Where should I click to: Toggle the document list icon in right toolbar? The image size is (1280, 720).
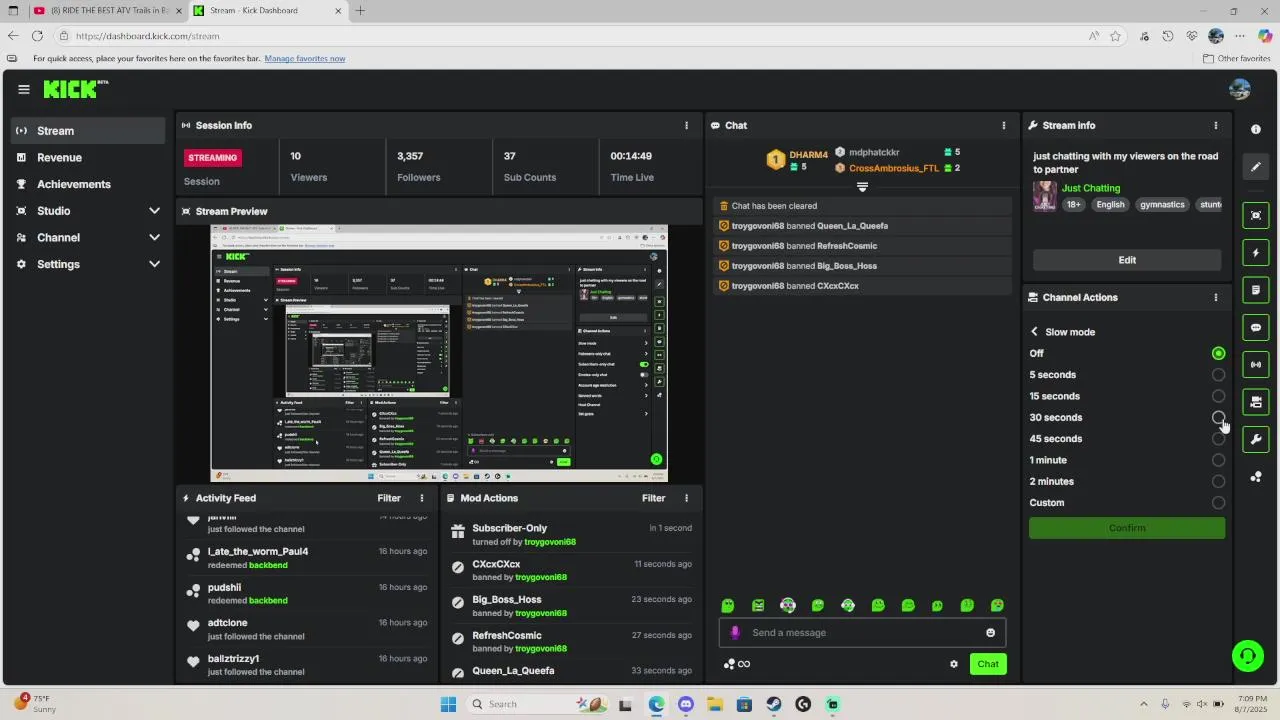pyautogui.click(x=1256, y=290)
